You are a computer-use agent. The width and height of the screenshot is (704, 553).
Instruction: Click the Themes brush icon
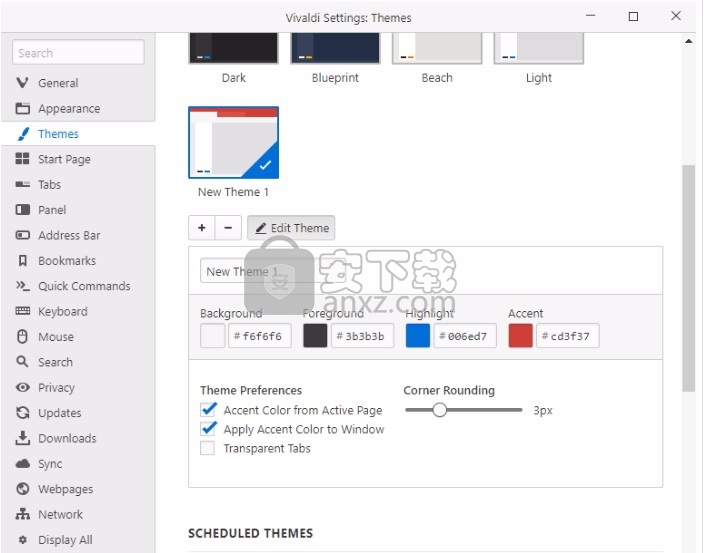[23, 134]
